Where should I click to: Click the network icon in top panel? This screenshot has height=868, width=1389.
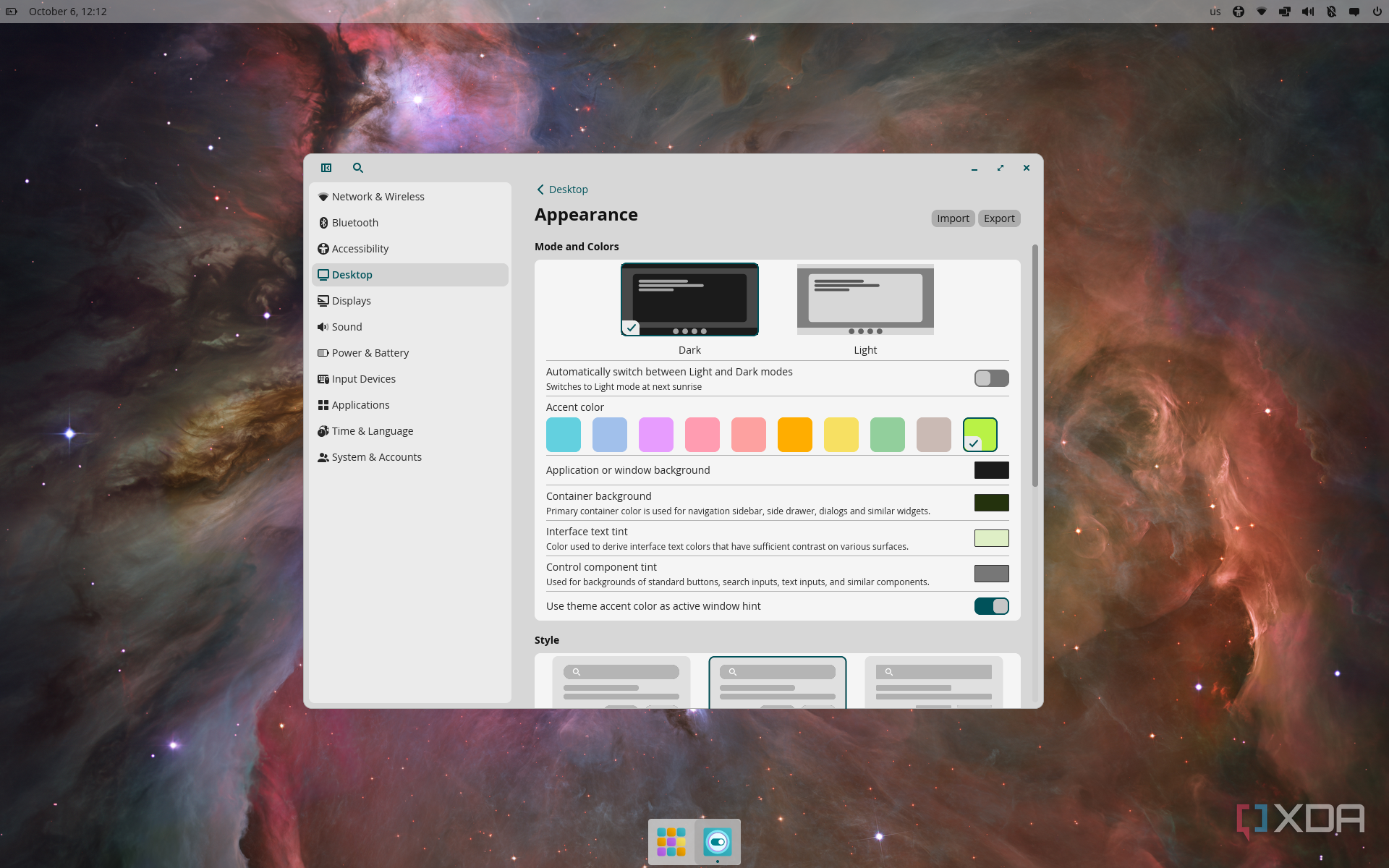(x=1262, y=12)
